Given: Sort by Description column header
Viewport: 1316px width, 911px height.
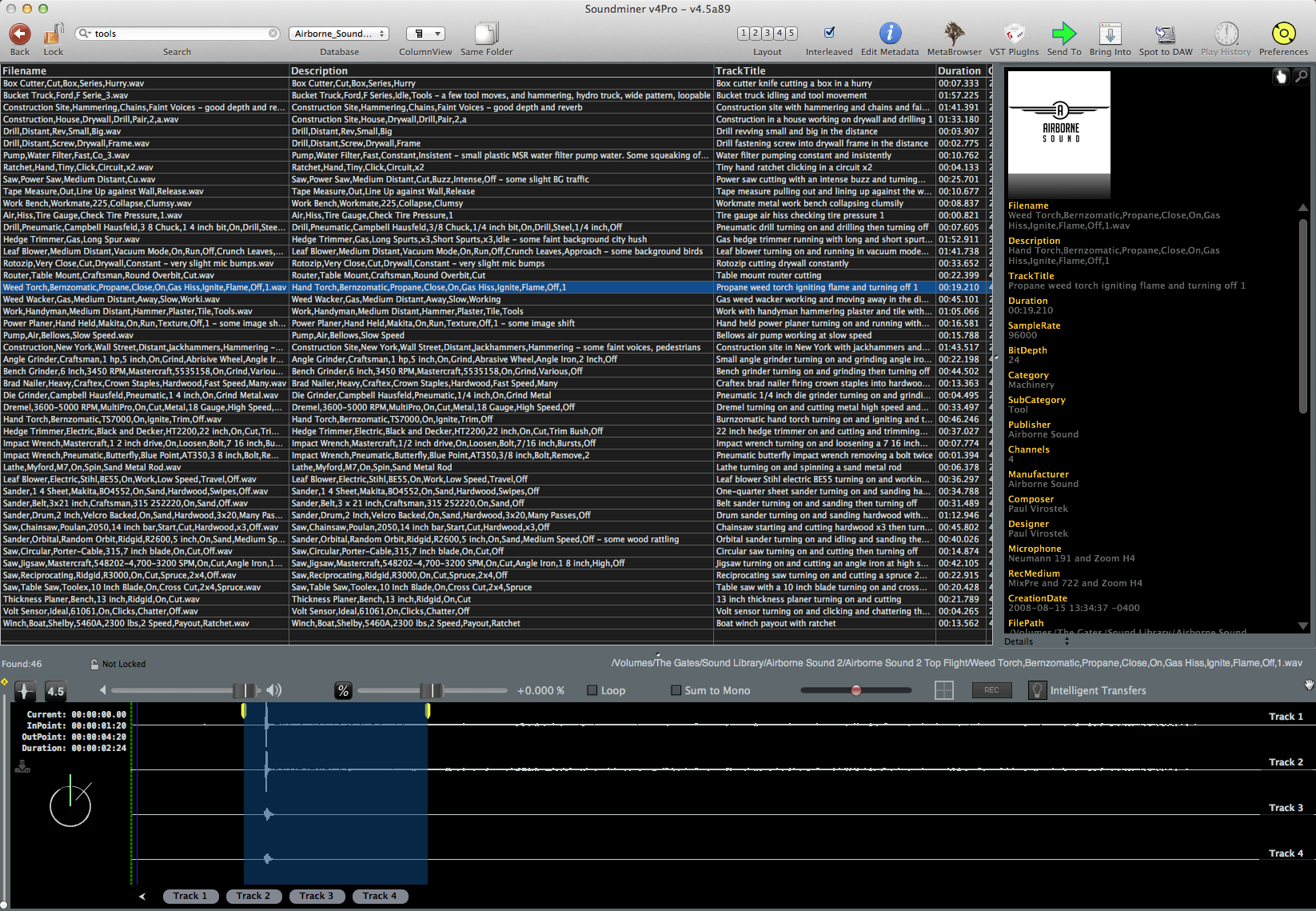Looking at the screenshot, I should [501, 70].
